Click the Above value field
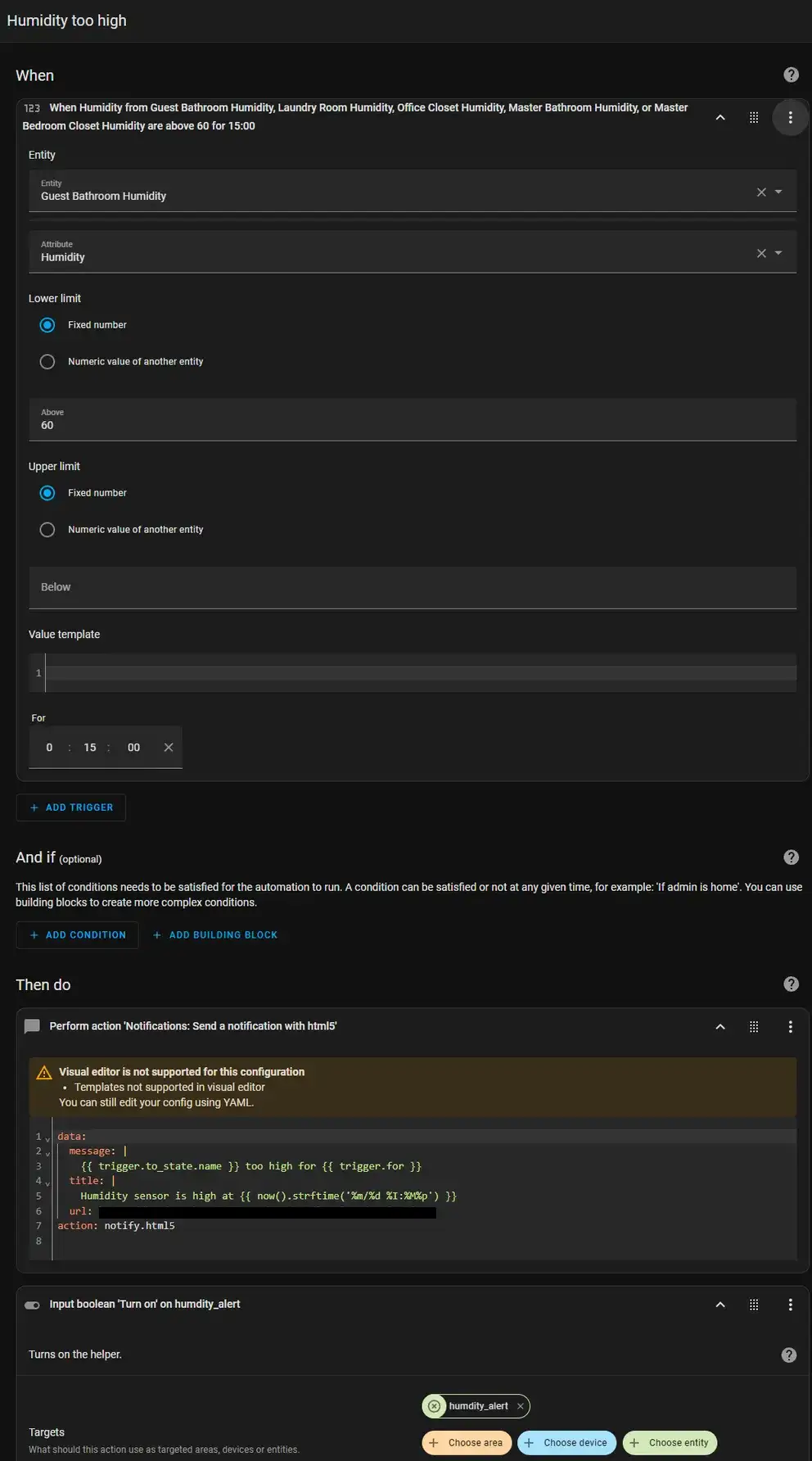Viewport: 812px width, 1461px height. coord(413,419)
